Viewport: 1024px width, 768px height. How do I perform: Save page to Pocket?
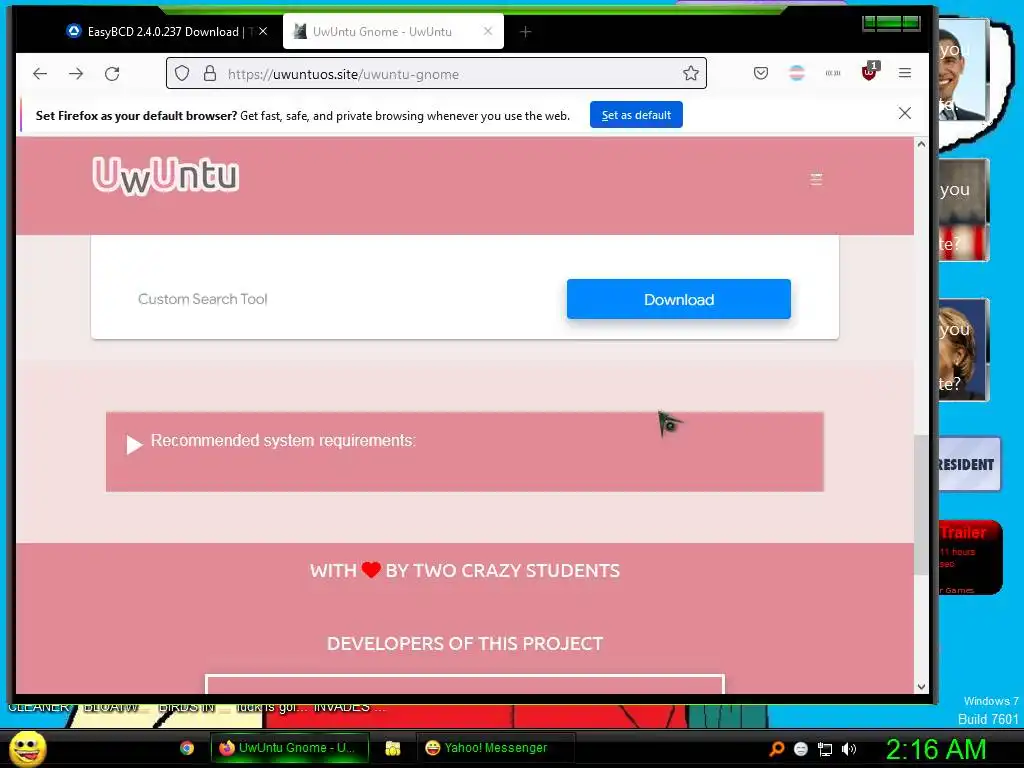click(x=761, y=73)
